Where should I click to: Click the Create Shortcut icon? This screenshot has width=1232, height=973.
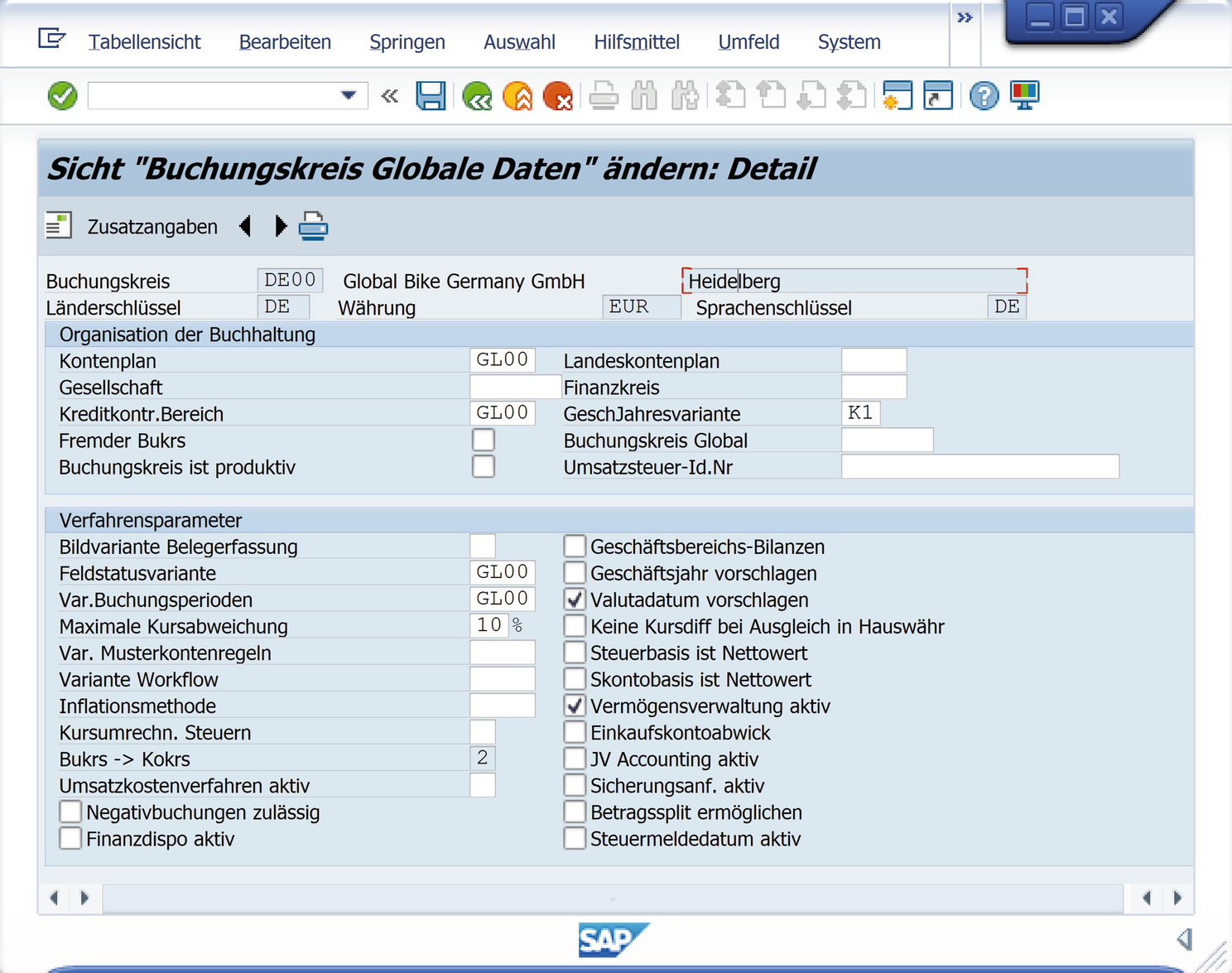coord(938,96)
